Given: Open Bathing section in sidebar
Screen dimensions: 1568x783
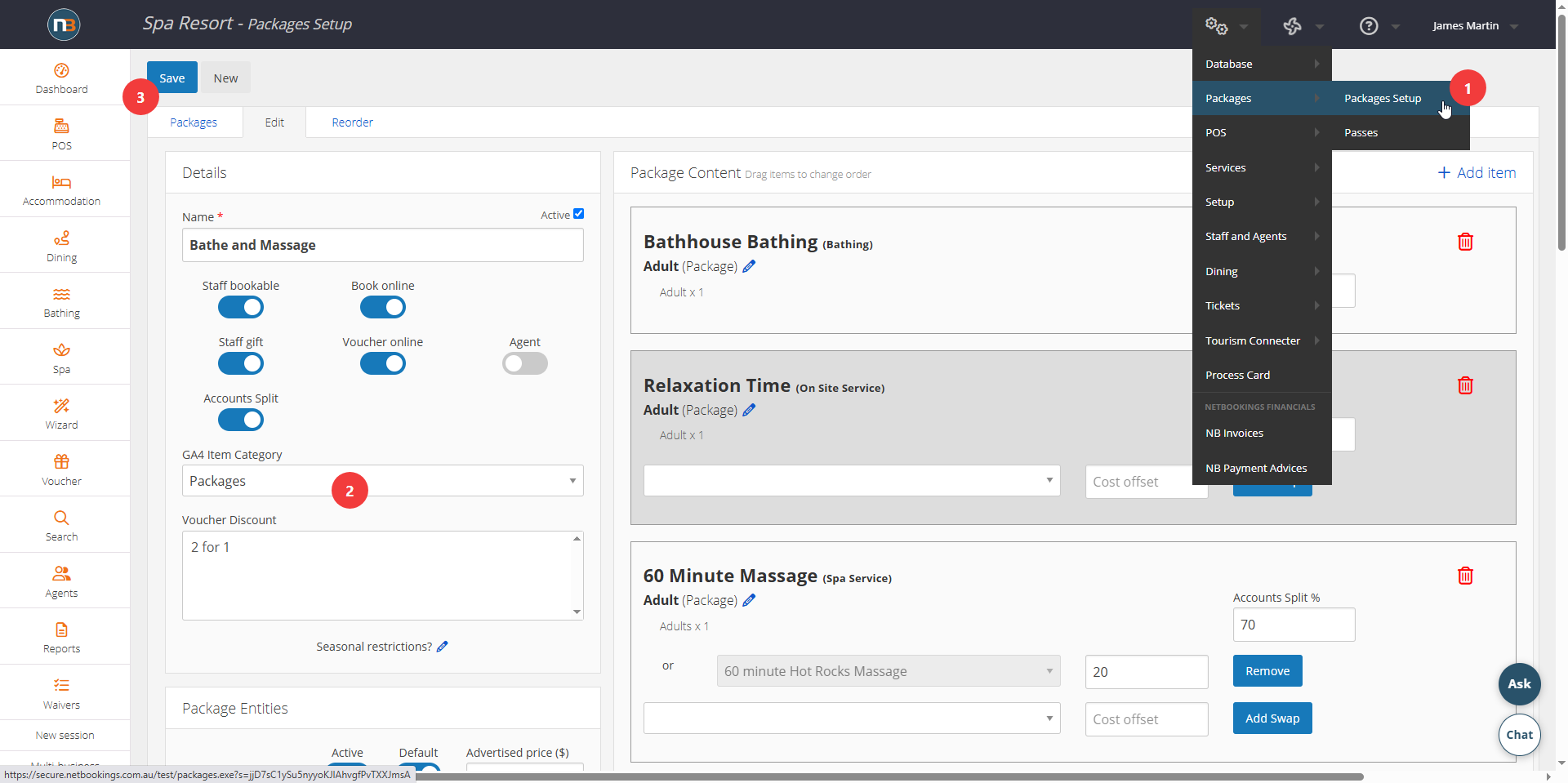Looking at the screenshot, I should [x=61, y=302].
